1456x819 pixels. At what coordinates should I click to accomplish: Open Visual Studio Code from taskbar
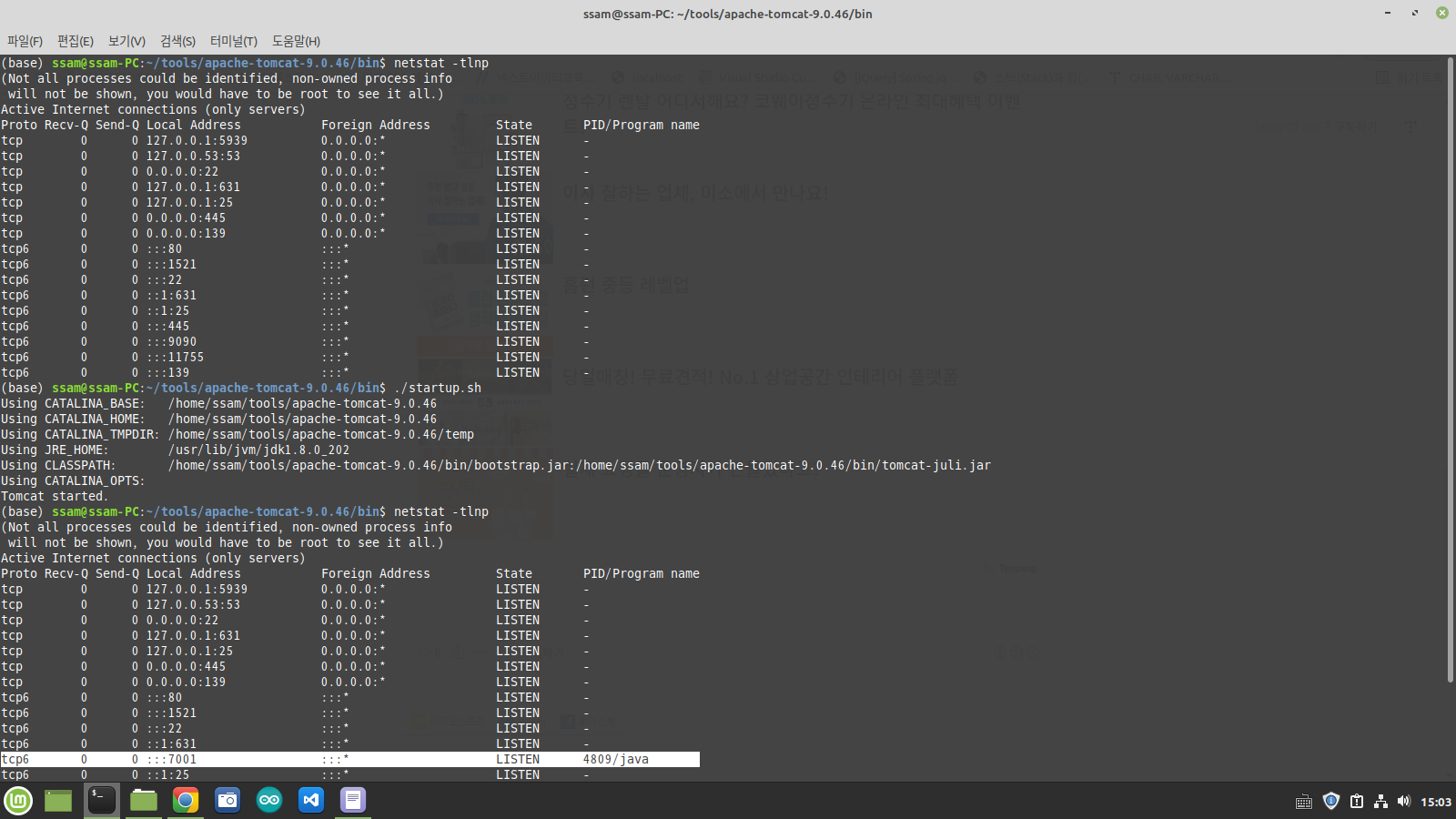point(311,801)
